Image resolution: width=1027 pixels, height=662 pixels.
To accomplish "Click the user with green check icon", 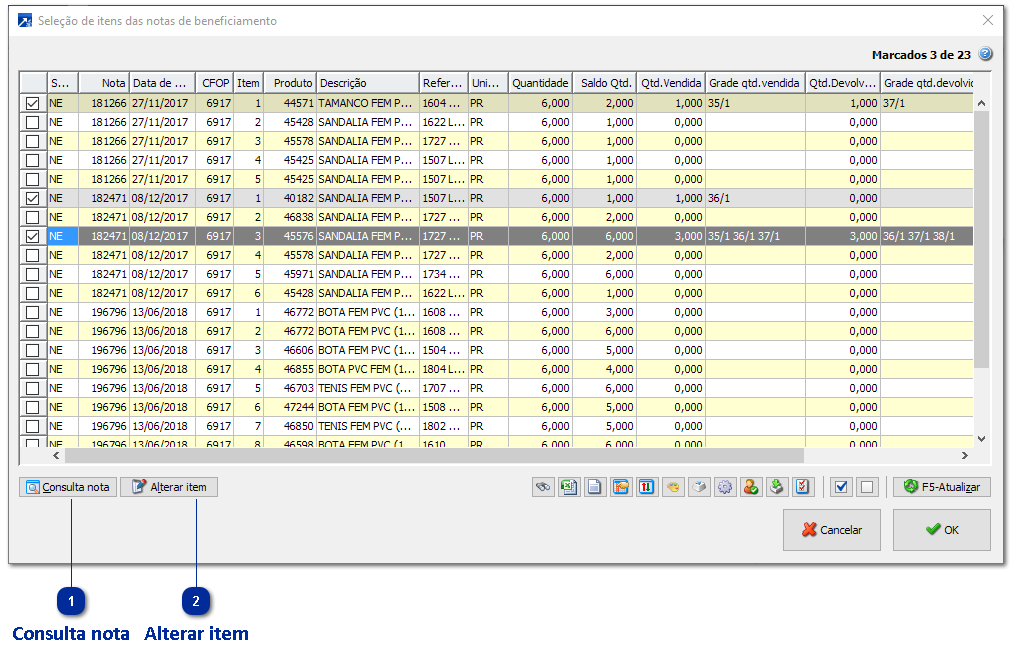I will 751,487.
